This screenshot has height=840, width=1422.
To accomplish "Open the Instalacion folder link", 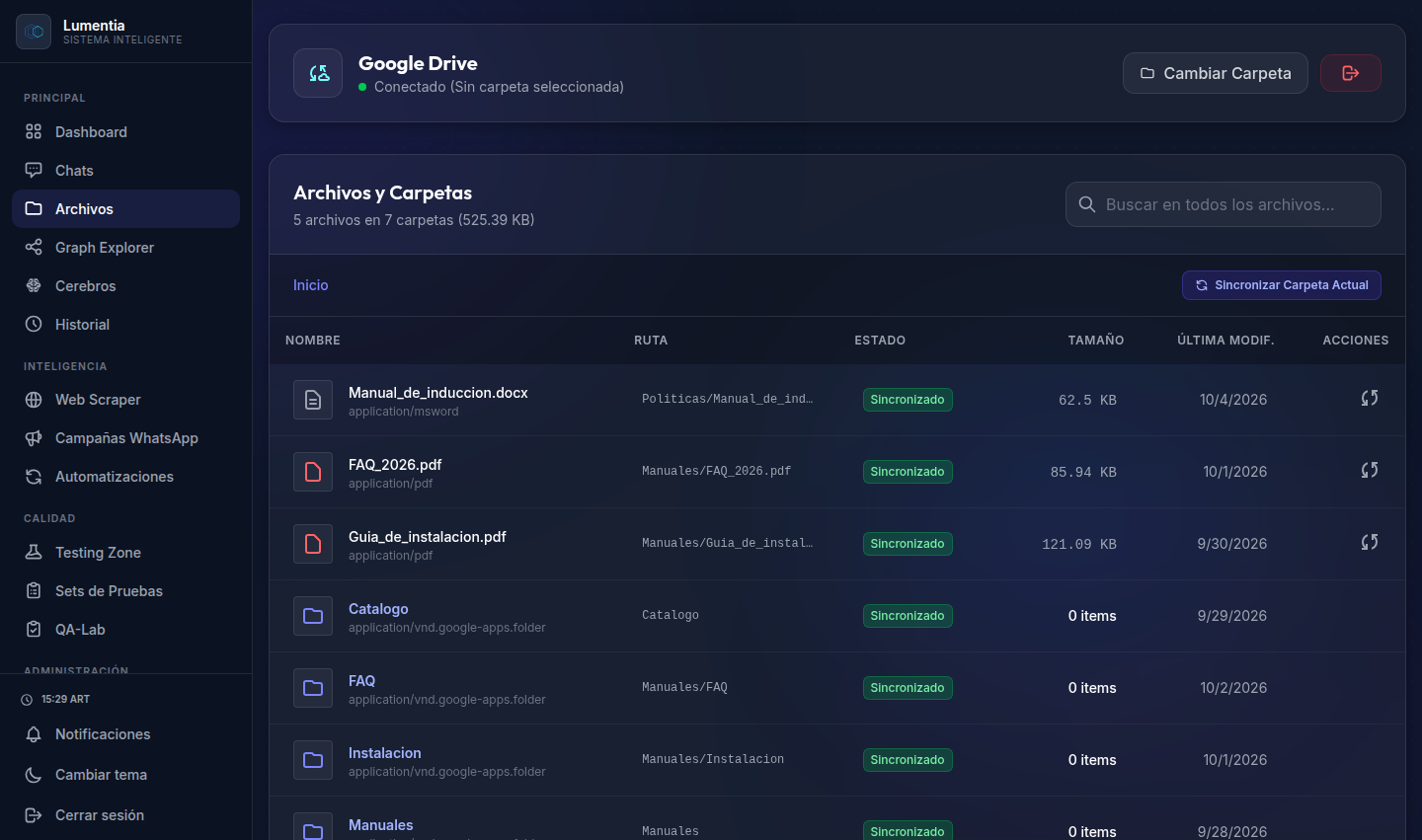I will 385,753.
